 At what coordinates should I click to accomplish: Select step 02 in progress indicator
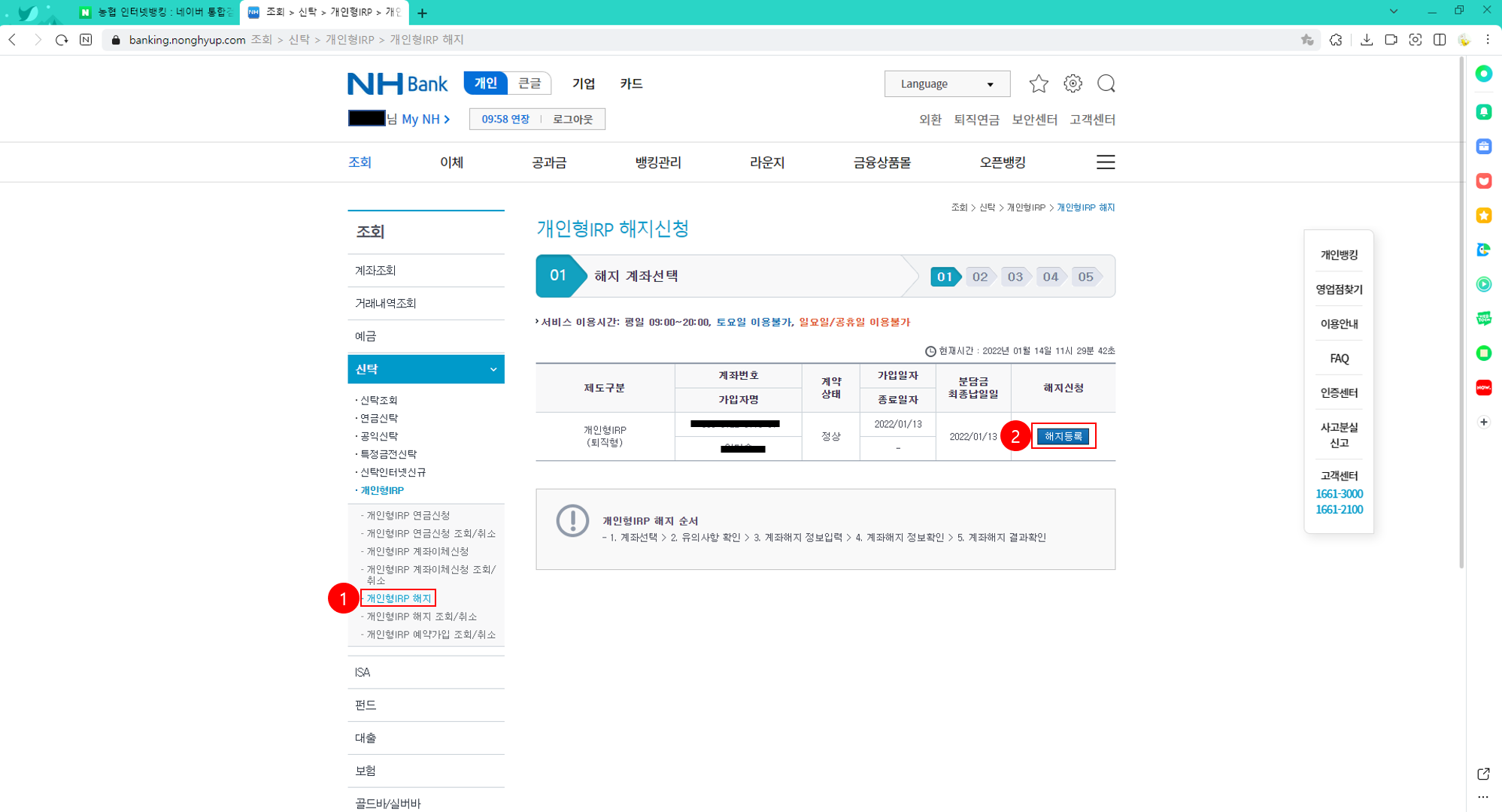pyautogui.click(x=979, y=277)
